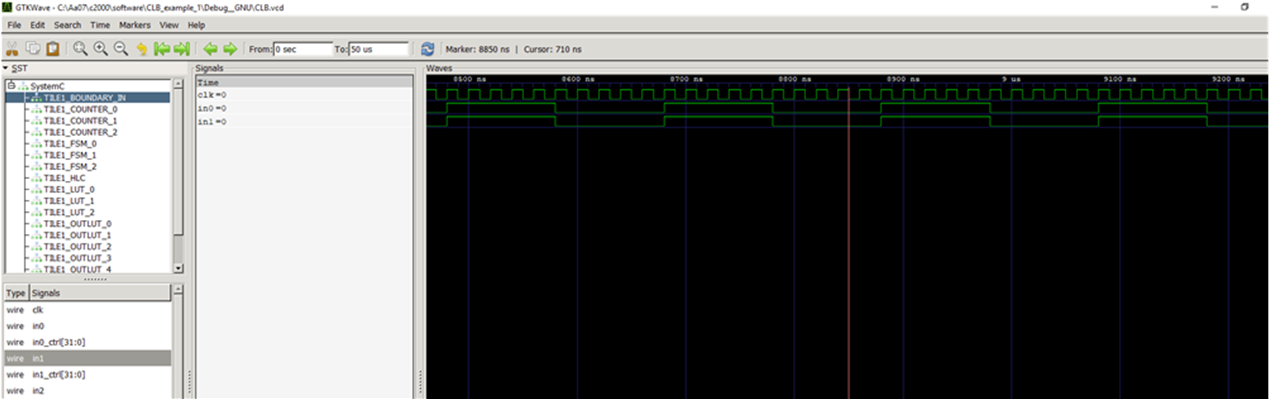
Task: Open the Search menu
Action: (x=68, y=24)
